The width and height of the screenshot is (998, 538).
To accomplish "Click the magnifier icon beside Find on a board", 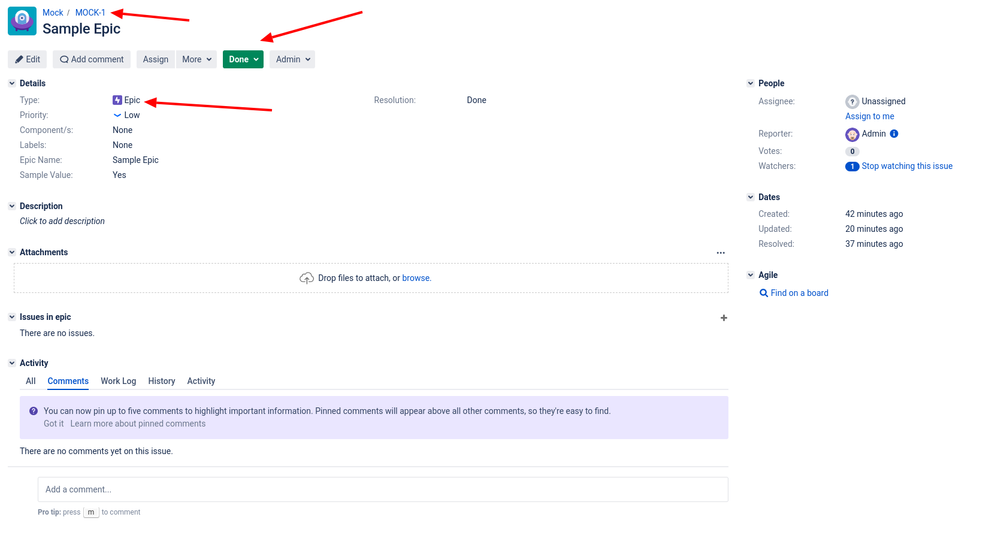I will 763,293.
